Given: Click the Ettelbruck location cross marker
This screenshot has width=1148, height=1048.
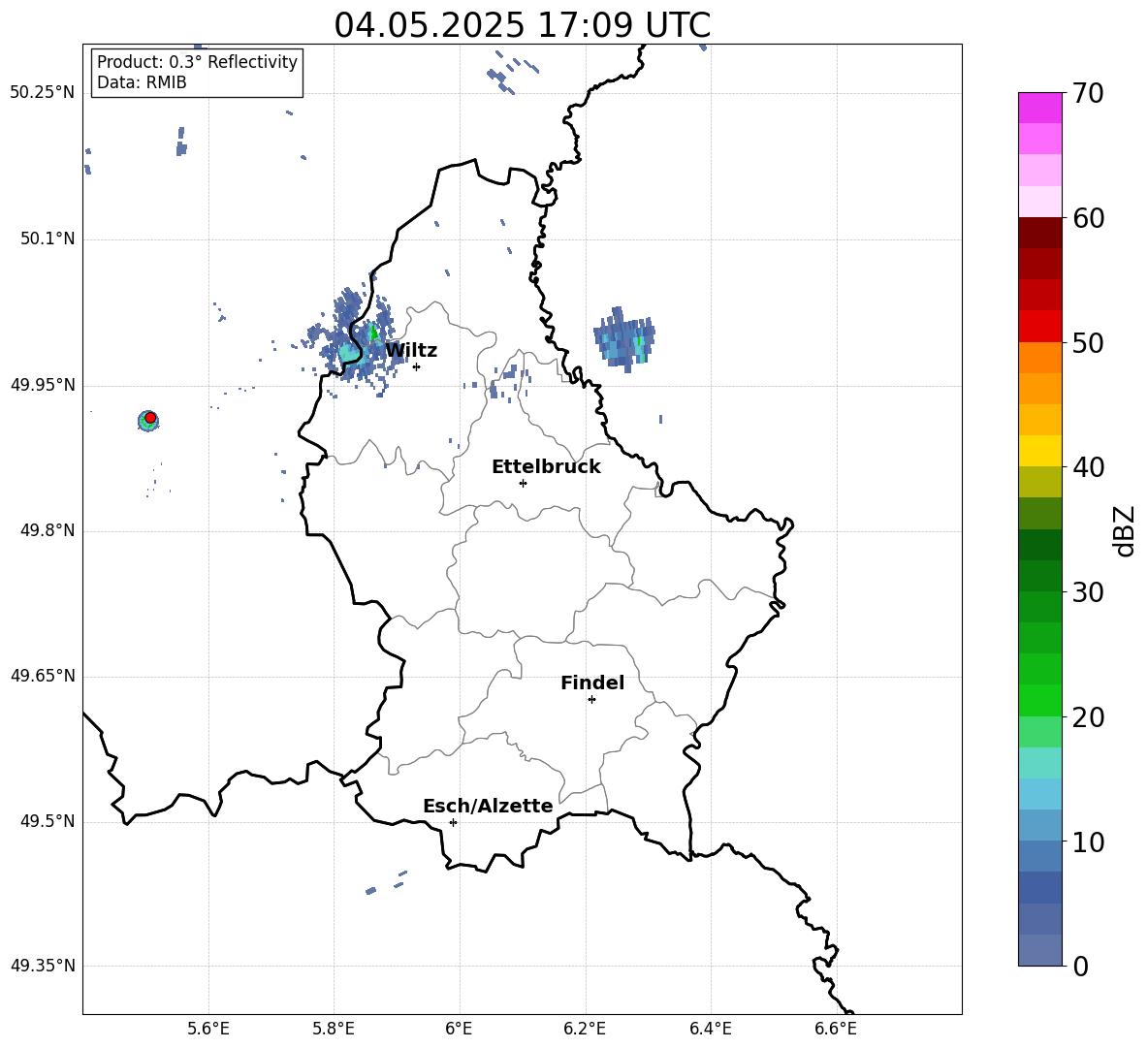Looking at the screenshot, I should (x=523, y=483).
